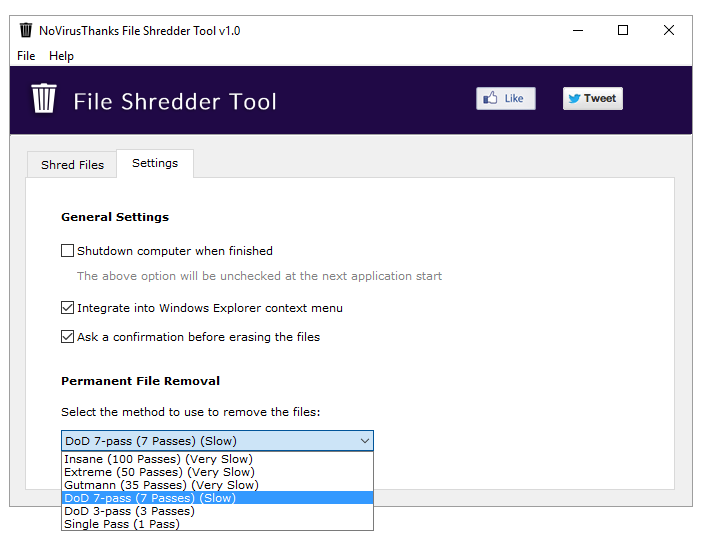
Task: Choose Insane (100 Passes) method
Action: pyautogui.click(x=217, y=459)
